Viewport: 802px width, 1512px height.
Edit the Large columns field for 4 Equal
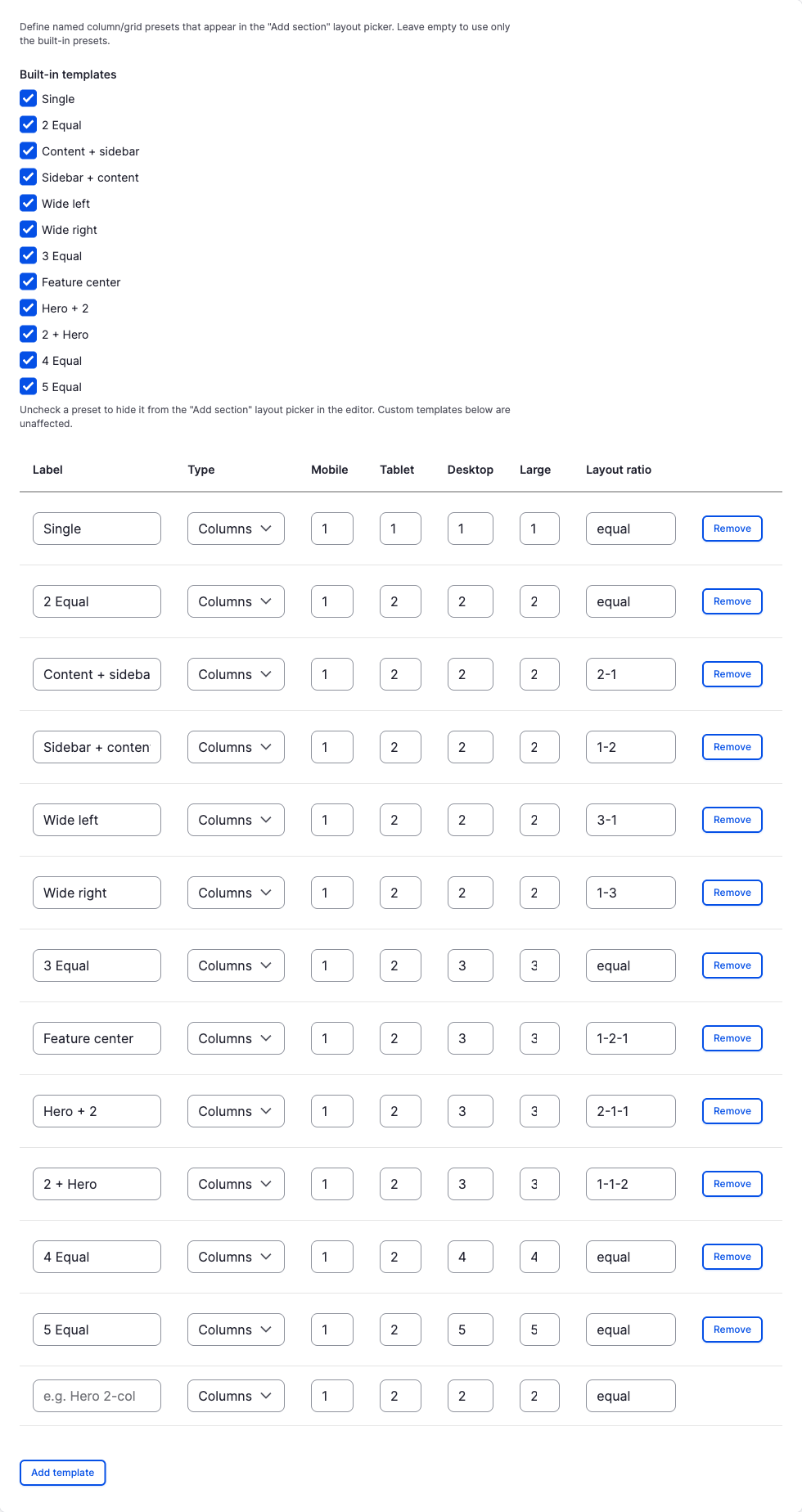pyautogui.click(x=539, y=1257)
